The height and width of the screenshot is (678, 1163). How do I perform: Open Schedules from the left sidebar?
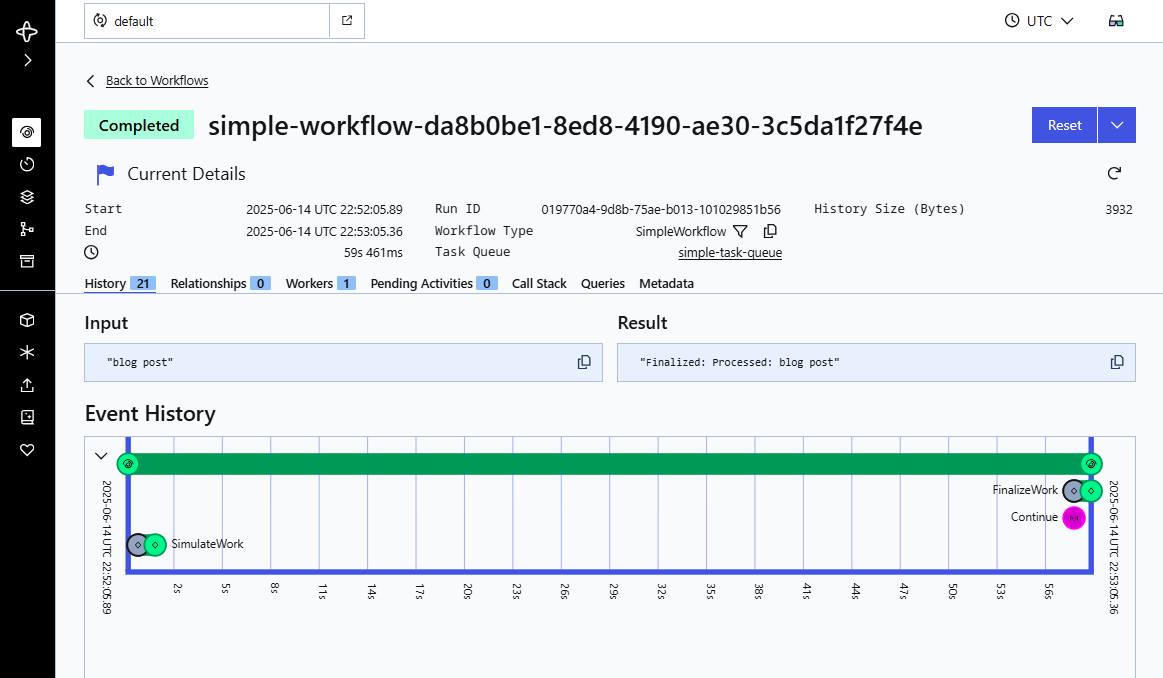27,164
